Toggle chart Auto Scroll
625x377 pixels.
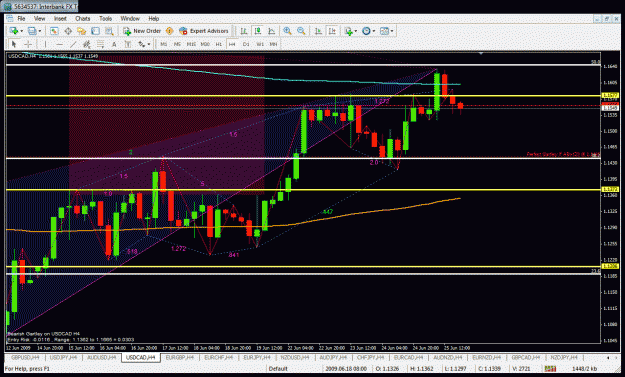(x=318, y=31)
